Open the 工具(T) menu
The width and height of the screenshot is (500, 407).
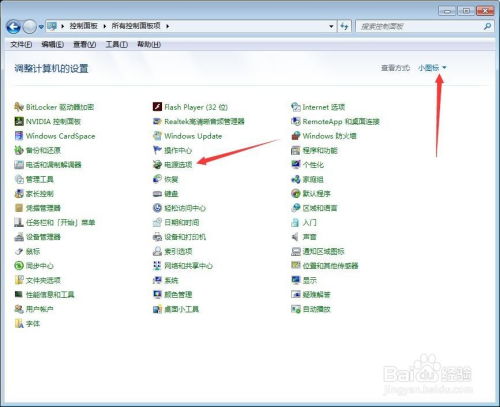117,44
